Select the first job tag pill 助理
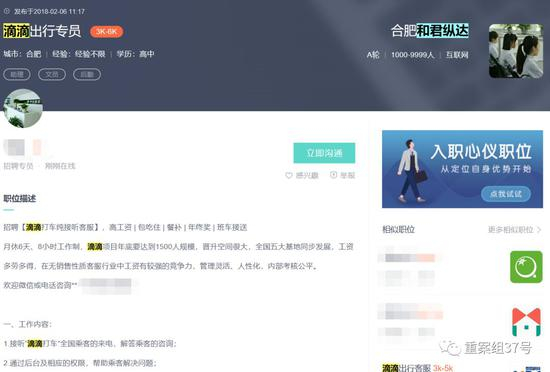 [x=17, y=74]
